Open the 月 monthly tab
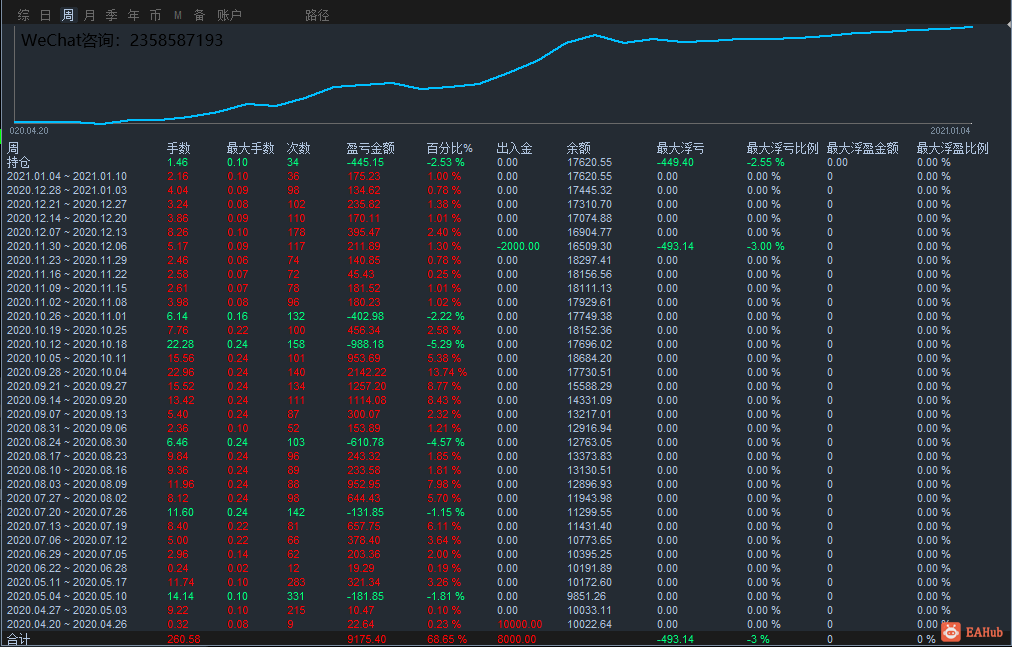This screenshot has width=1012, height=647. click(x=90, y=15)
